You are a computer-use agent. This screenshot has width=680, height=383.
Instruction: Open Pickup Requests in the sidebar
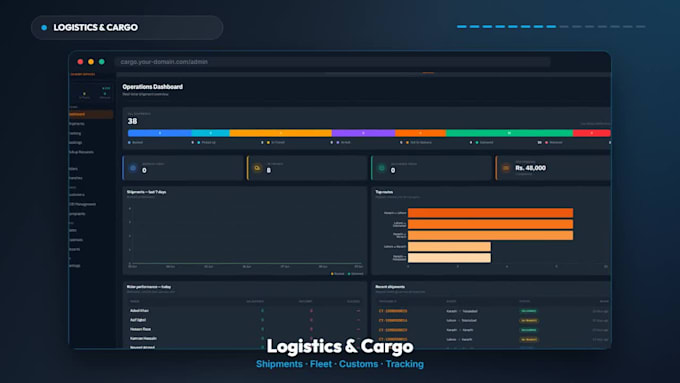coord(82,152)
